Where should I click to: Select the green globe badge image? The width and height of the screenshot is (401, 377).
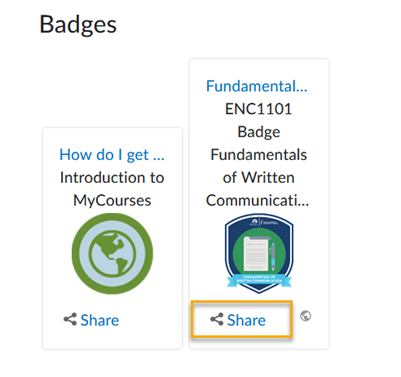click(x=112, y=254)
